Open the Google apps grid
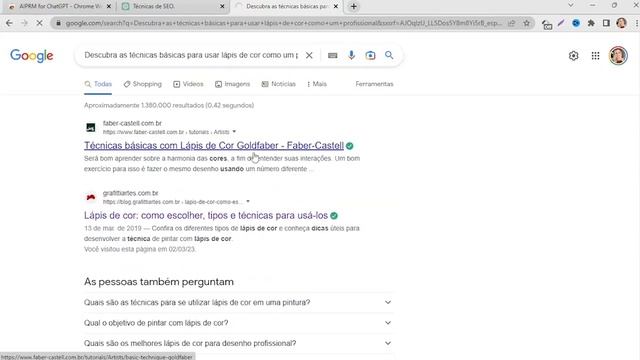This screenshot has width=640, height=360. (x=596, y=56)
